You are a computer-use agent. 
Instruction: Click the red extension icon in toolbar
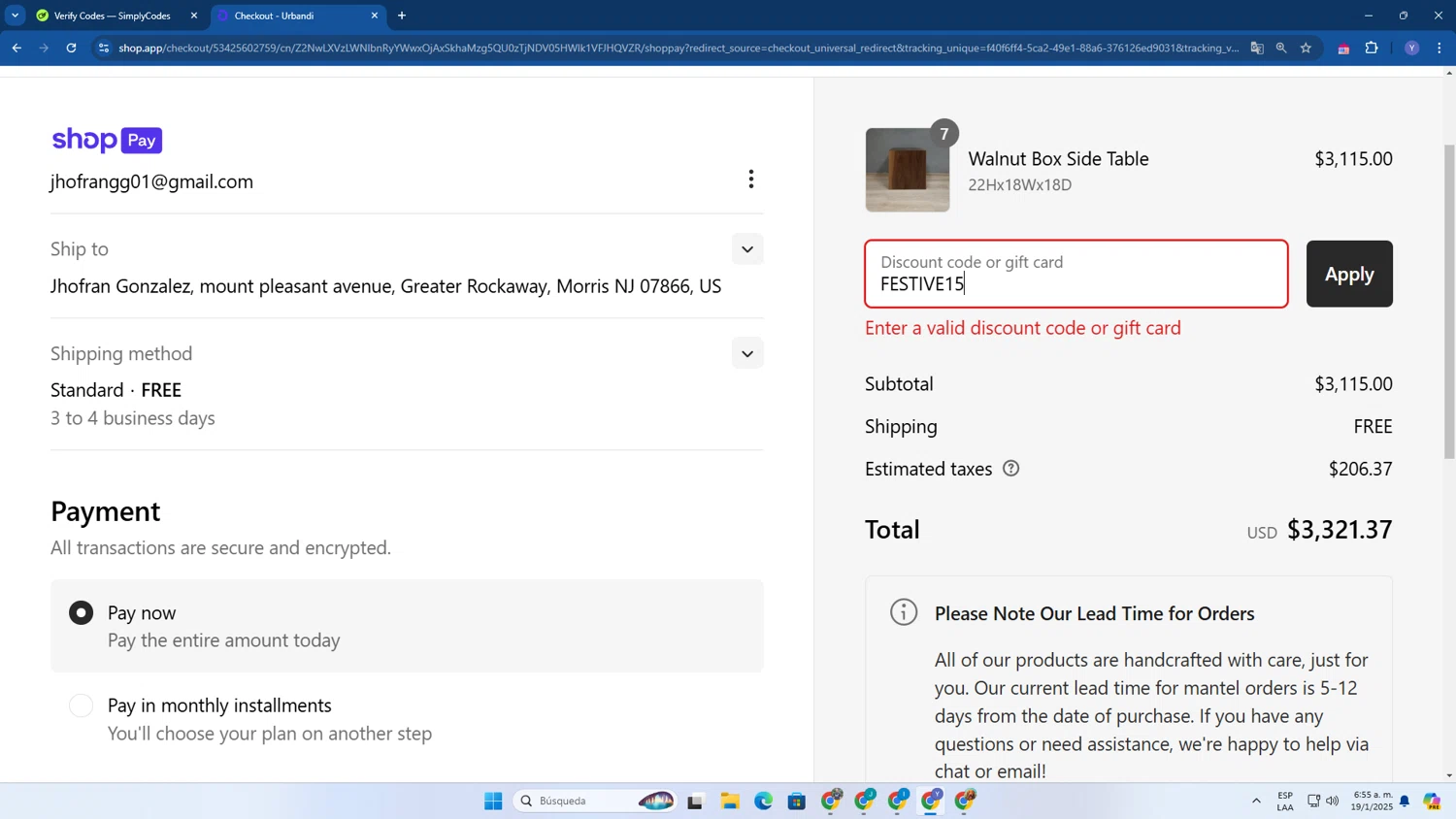(x=1343, y=49)
